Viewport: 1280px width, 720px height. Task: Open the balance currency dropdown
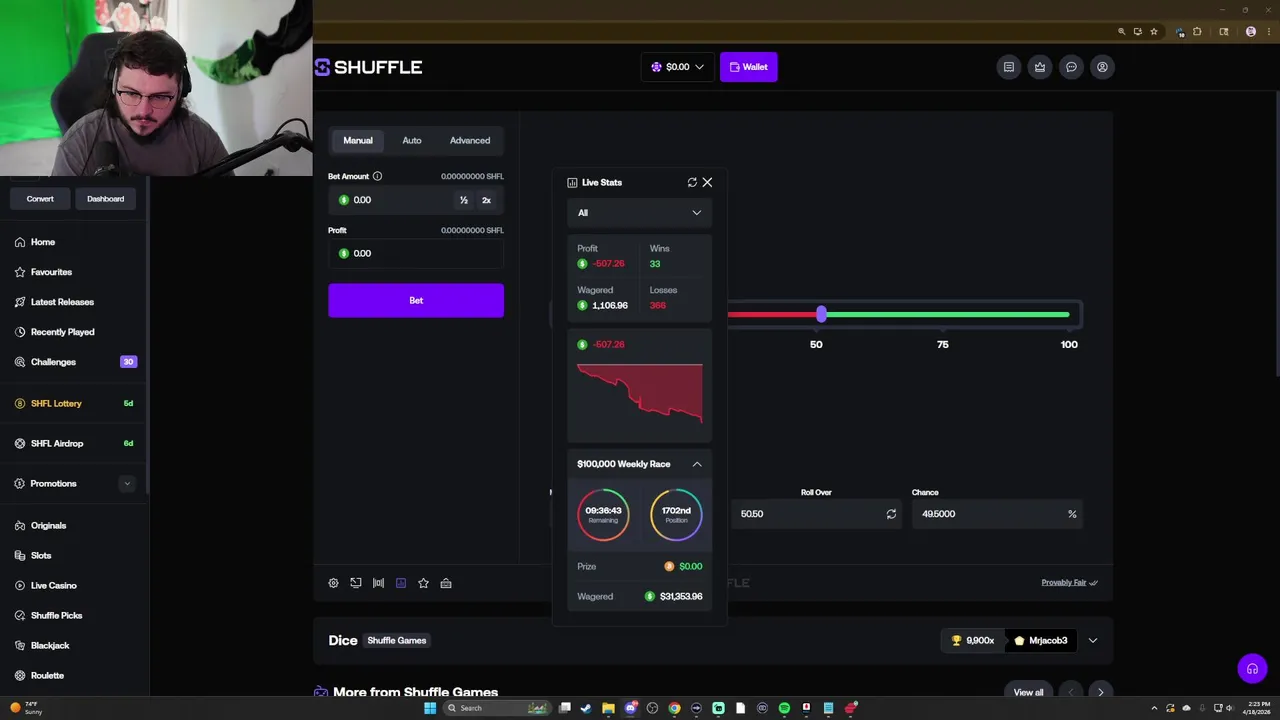click(x=678, y=67)
